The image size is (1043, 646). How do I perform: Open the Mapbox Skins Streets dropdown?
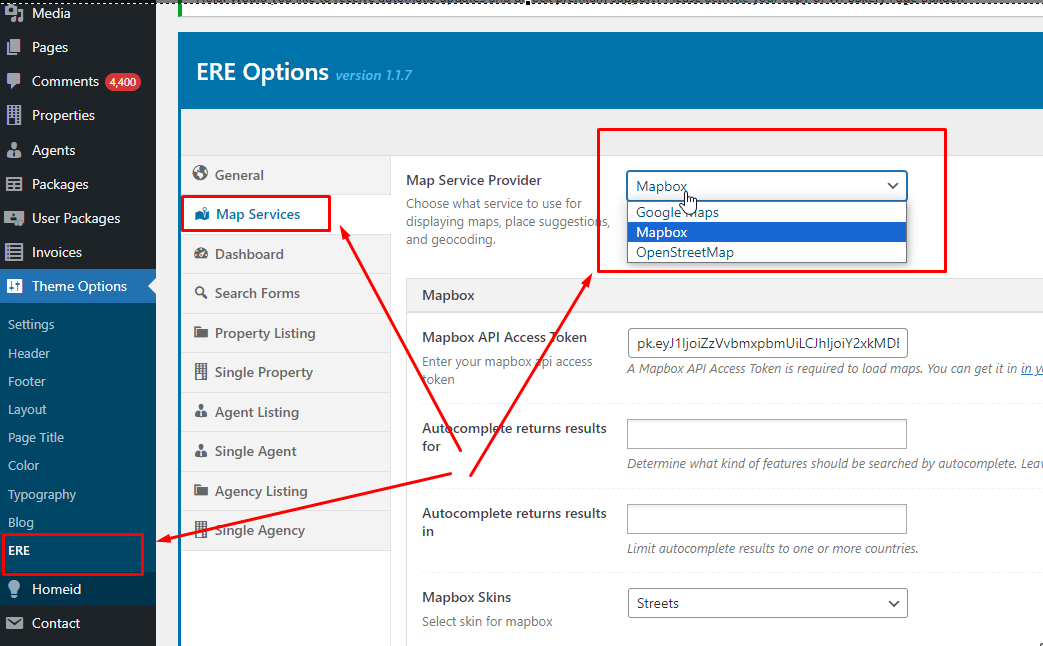767,603
